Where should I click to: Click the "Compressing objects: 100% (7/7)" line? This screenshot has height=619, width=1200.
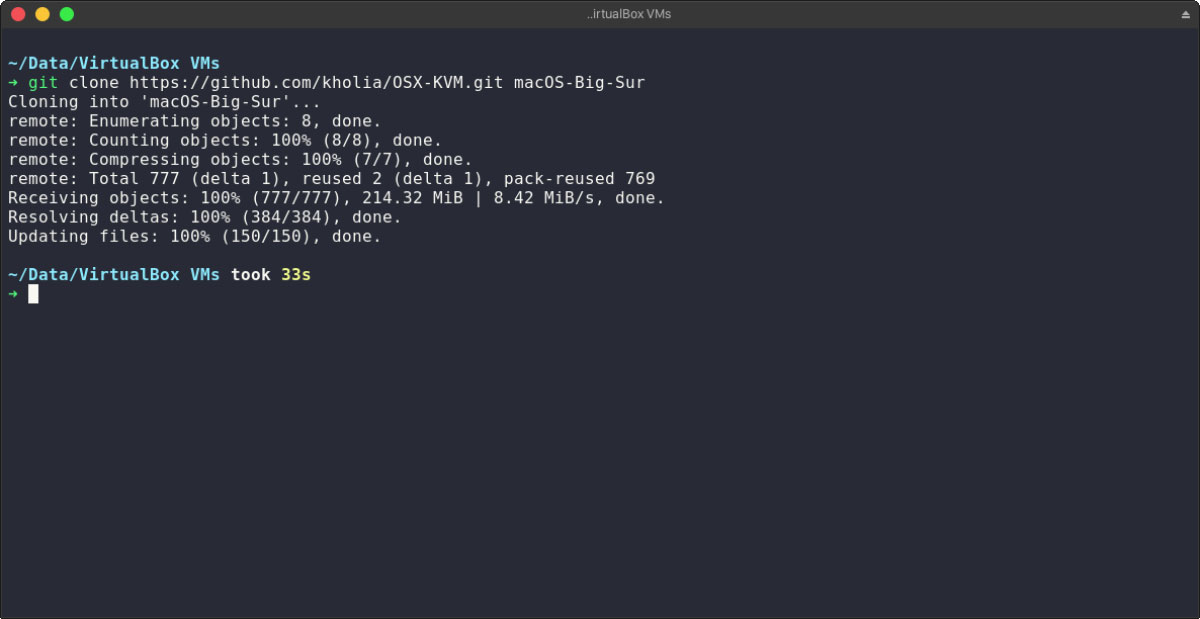(240, 160)
